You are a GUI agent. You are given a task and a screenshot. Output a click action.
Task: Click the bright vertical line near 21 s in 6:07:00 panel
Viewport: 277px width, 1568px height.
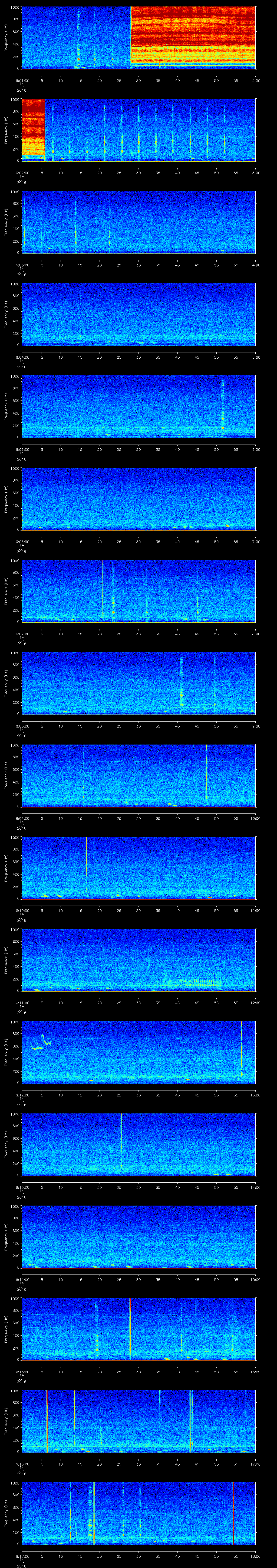(x=102, y=590)
